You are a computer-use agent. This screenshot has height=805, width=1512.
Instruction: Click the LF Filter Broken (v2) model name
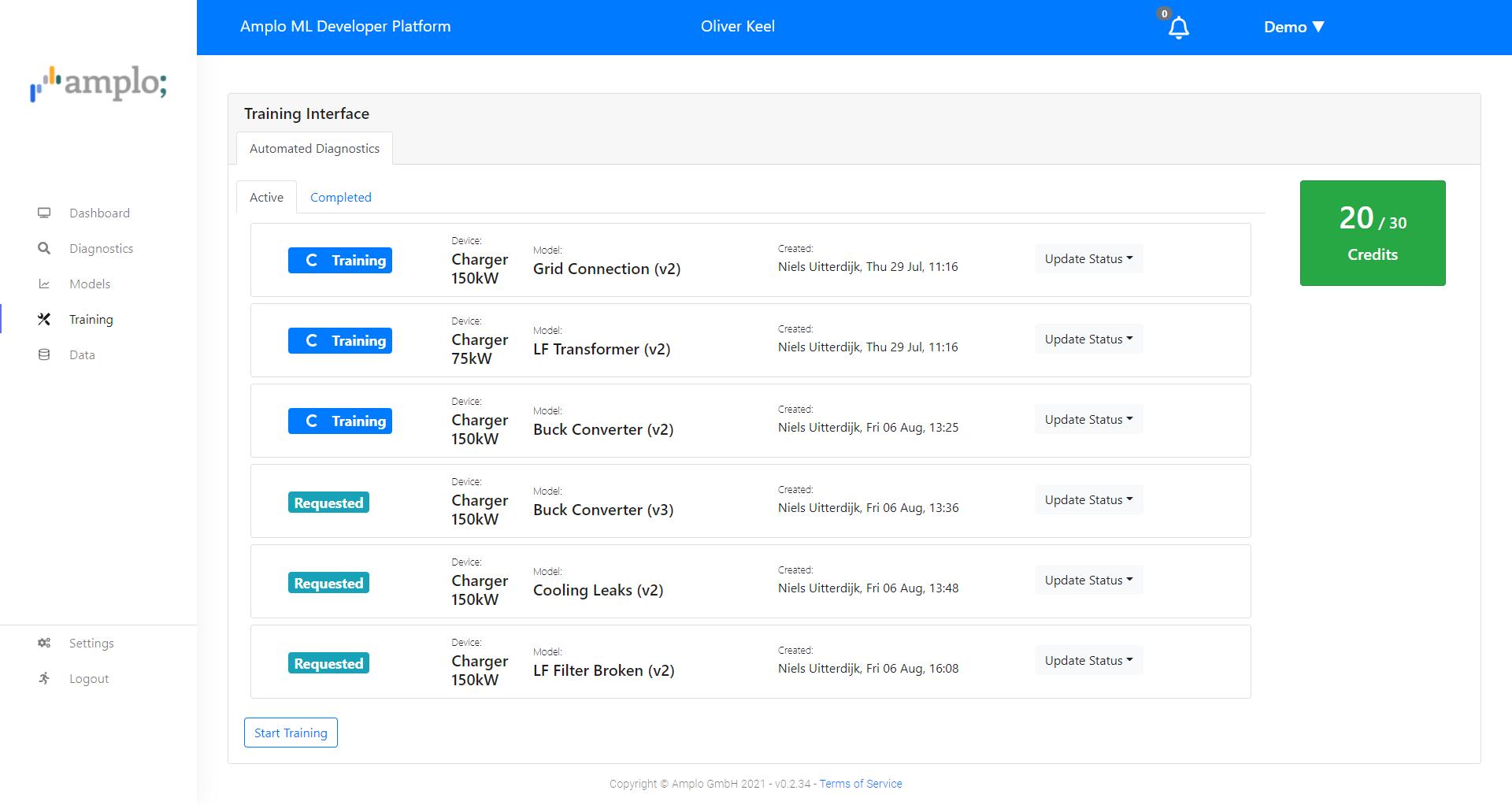click(604, 670)
